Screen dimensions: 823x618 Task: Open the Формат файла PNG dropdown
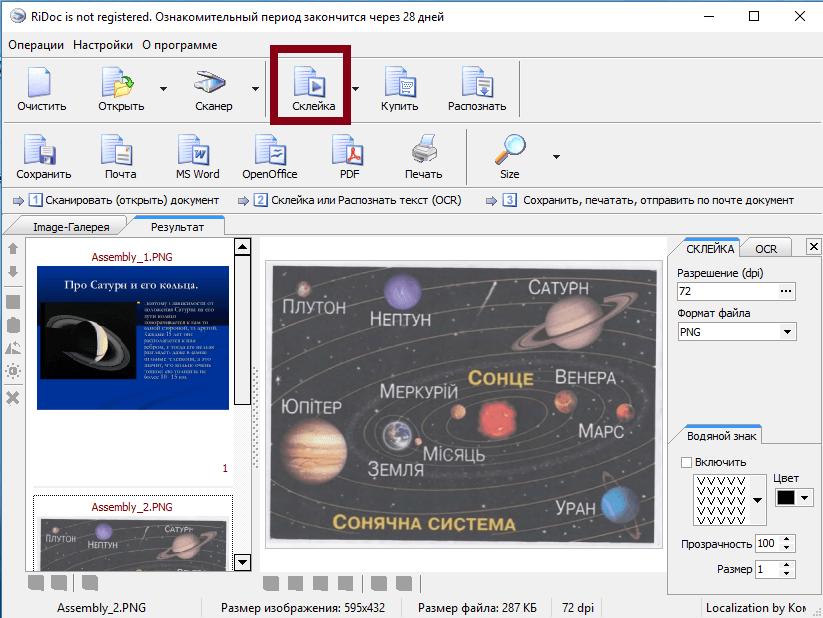tap(787, 332)
